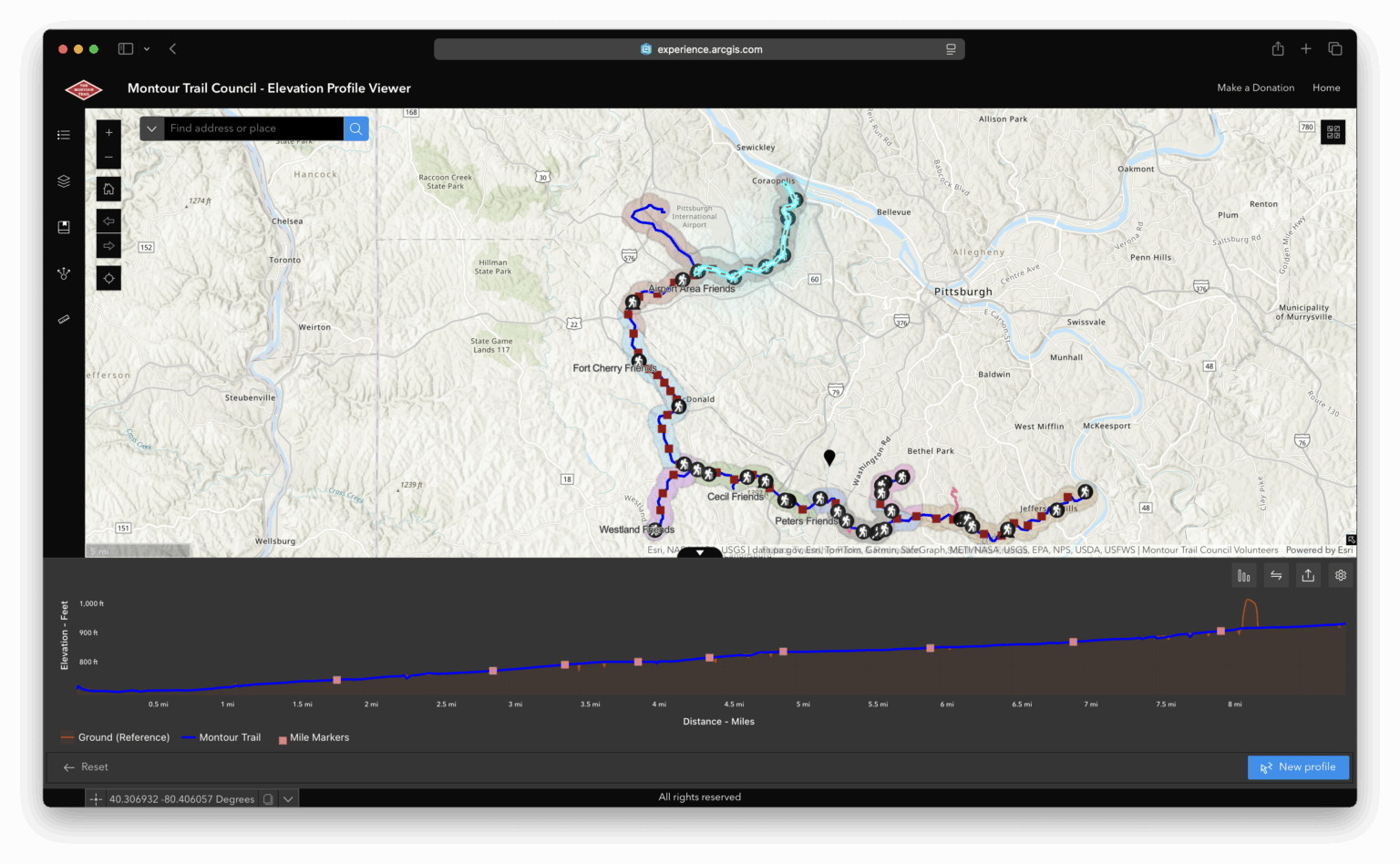1400x864 pixels.
Task: Toggle the Montour Trail profile line
Action: [222, 737]
